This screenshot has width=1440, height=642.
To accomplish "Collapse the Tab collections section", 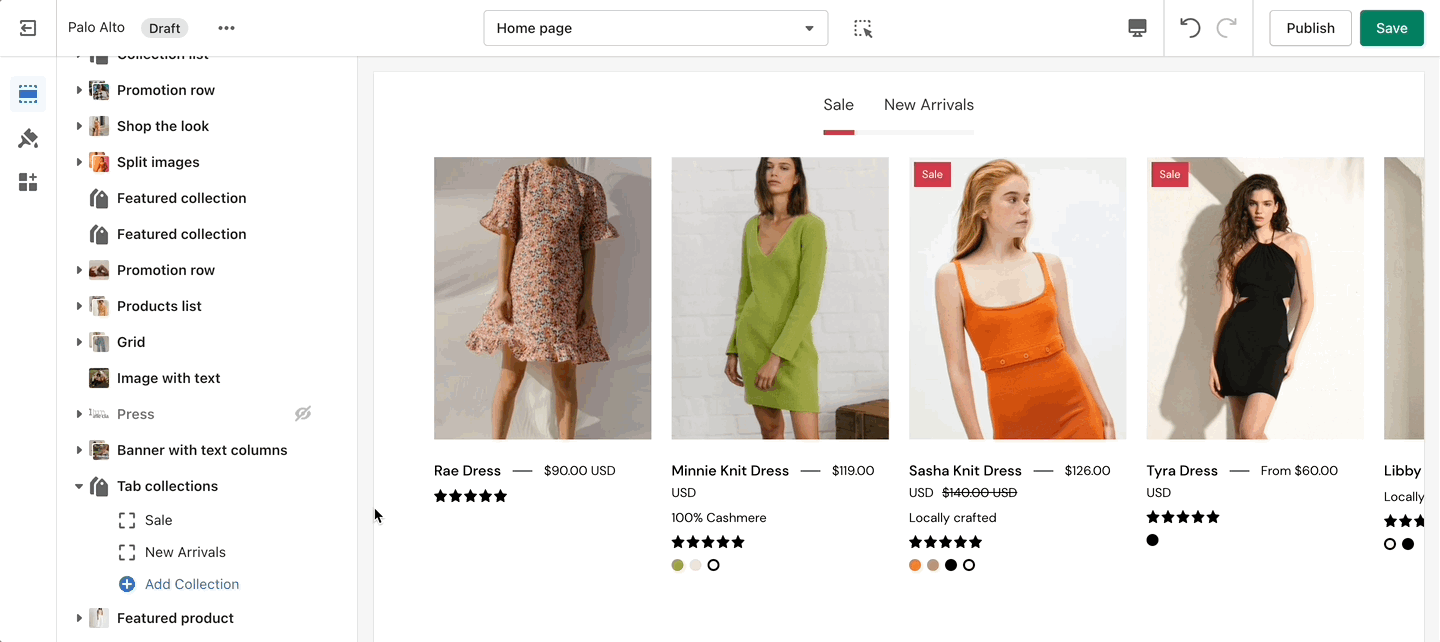I will (x=79, y=486).
